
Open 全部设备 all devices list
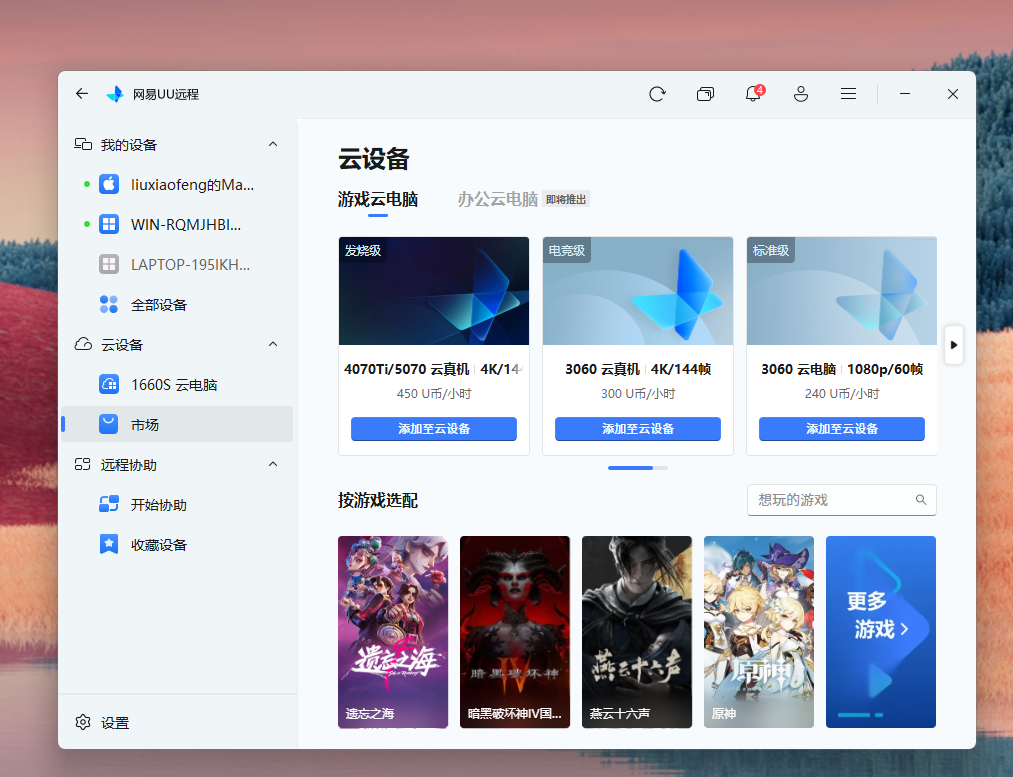click(x=177, y=305)
